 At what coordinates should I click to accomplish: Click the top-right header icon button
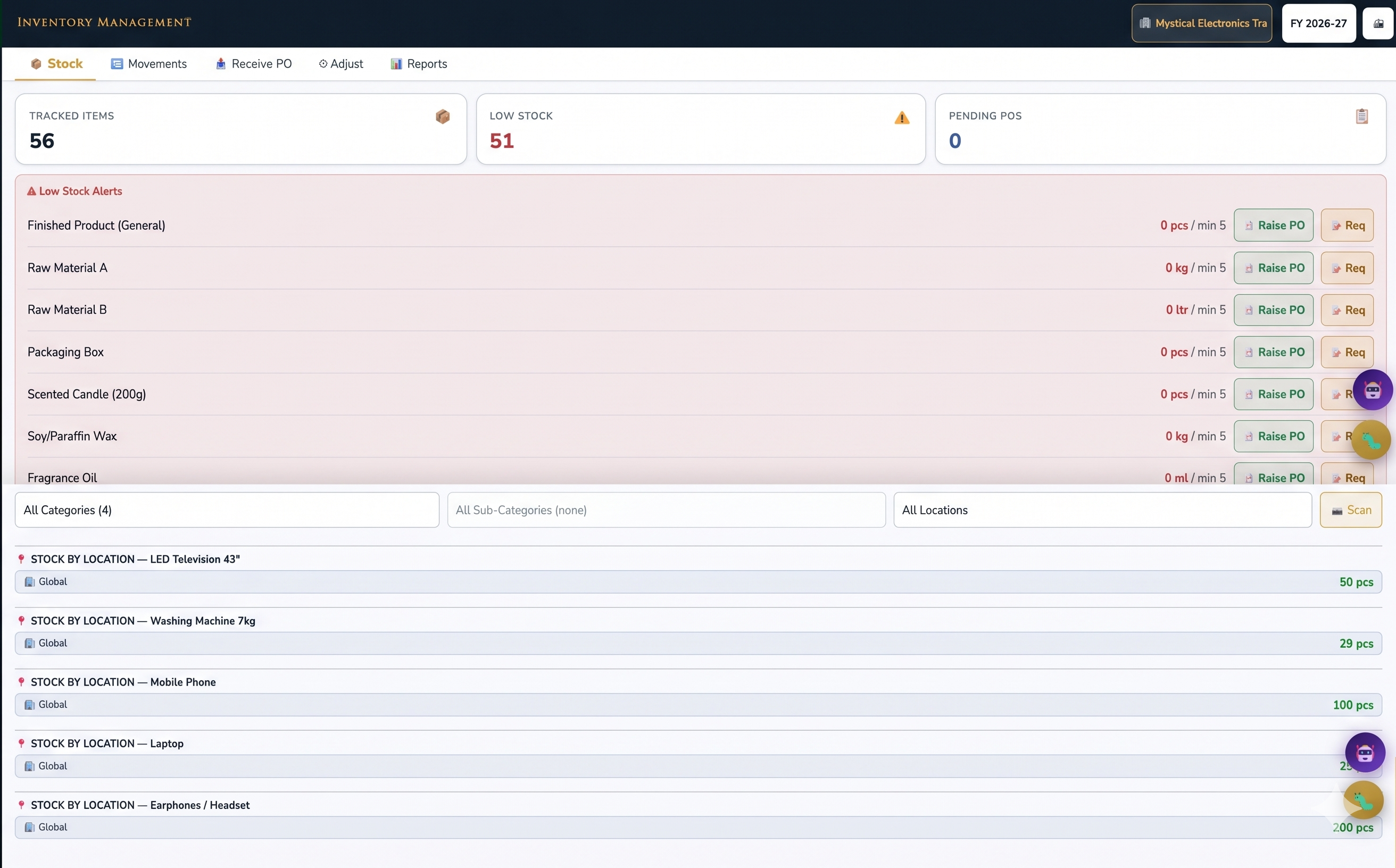pyautogui.click(x=1378, y=23)
